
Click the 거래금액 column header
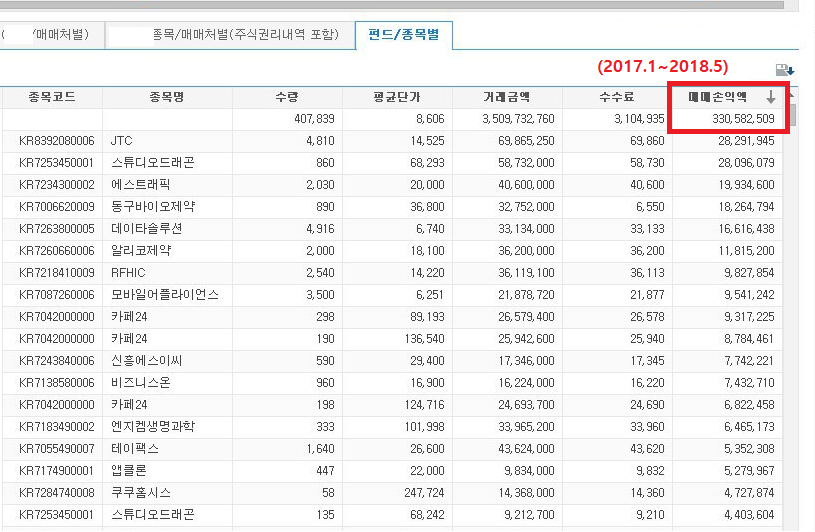[x=507, y=97]
